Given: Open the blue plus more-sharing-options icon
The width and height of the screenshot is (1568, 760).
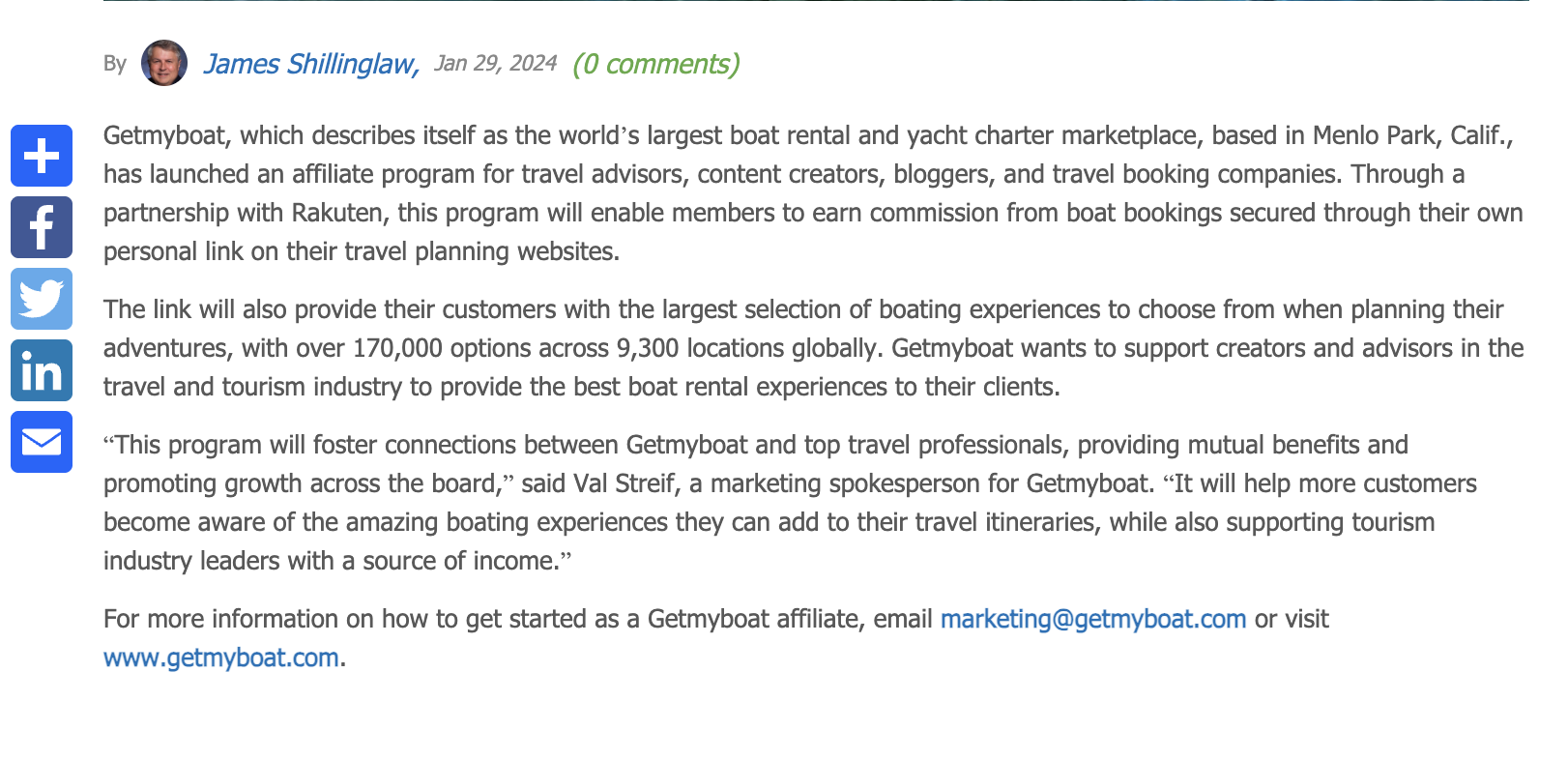Looking at the screenshot, I should click(42, 156).
